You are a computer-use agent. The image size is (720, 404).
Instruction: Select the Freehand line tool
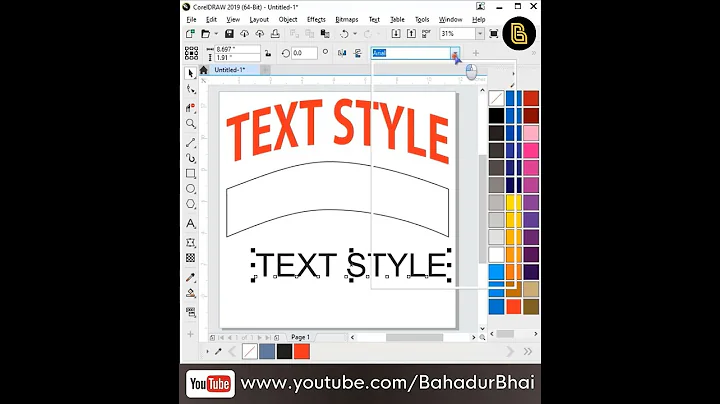(191, 143)
